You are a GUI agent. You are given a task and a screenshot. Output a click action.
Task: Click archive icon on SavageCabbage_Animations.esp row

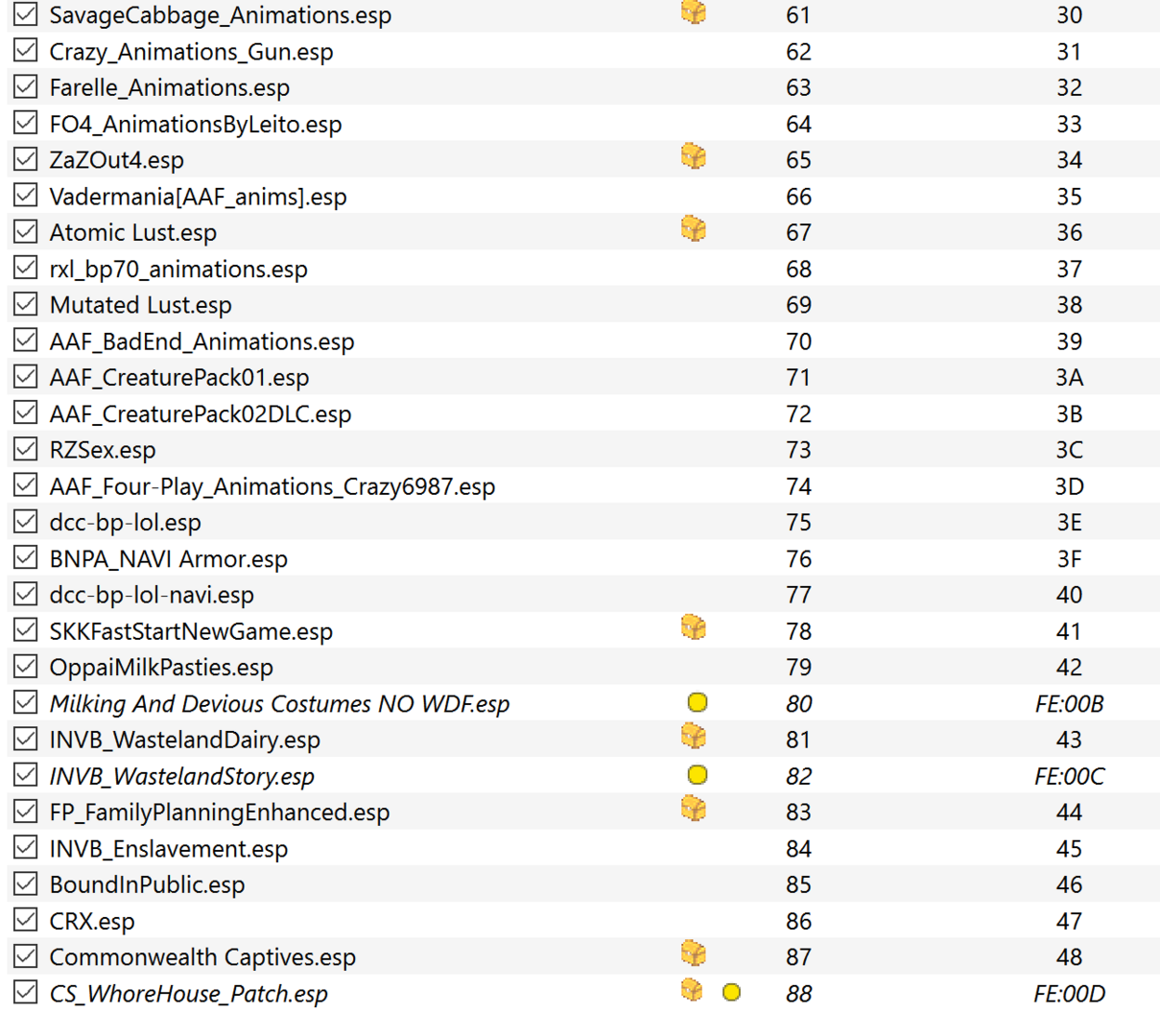pos(694,12)
